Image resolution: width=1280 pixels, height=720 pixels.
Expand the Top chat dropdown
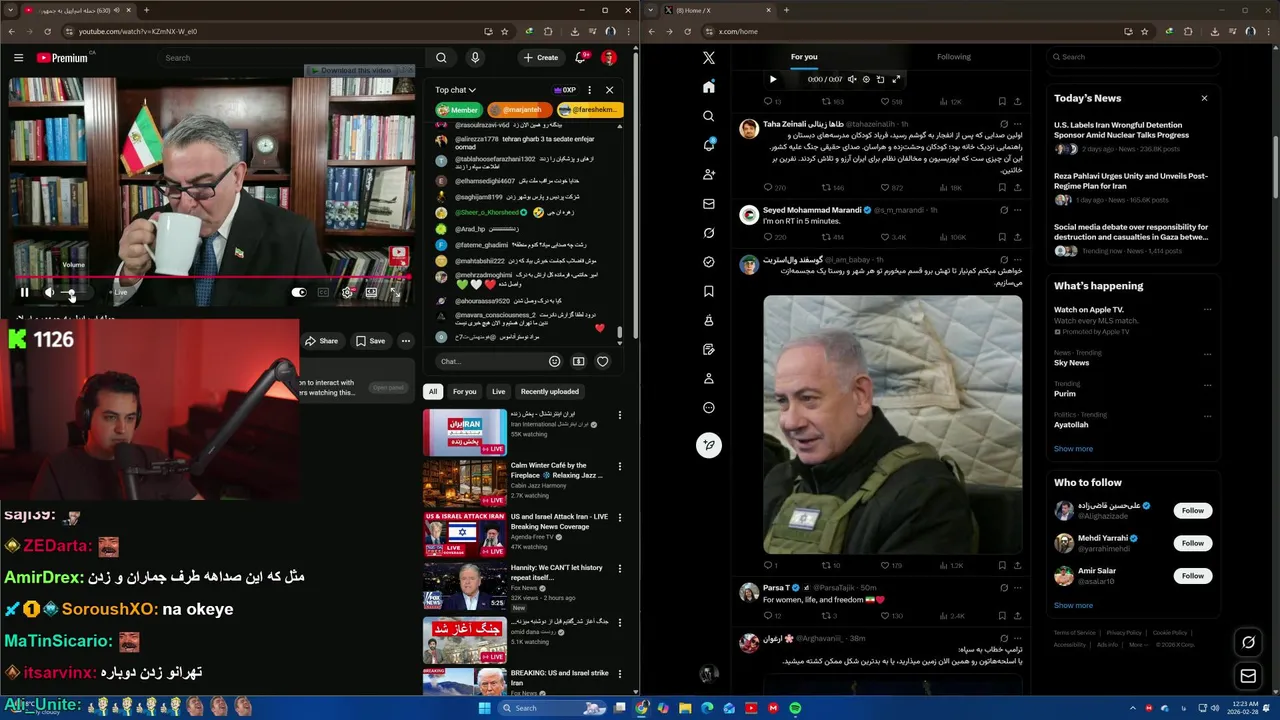[x=456, y=90]
